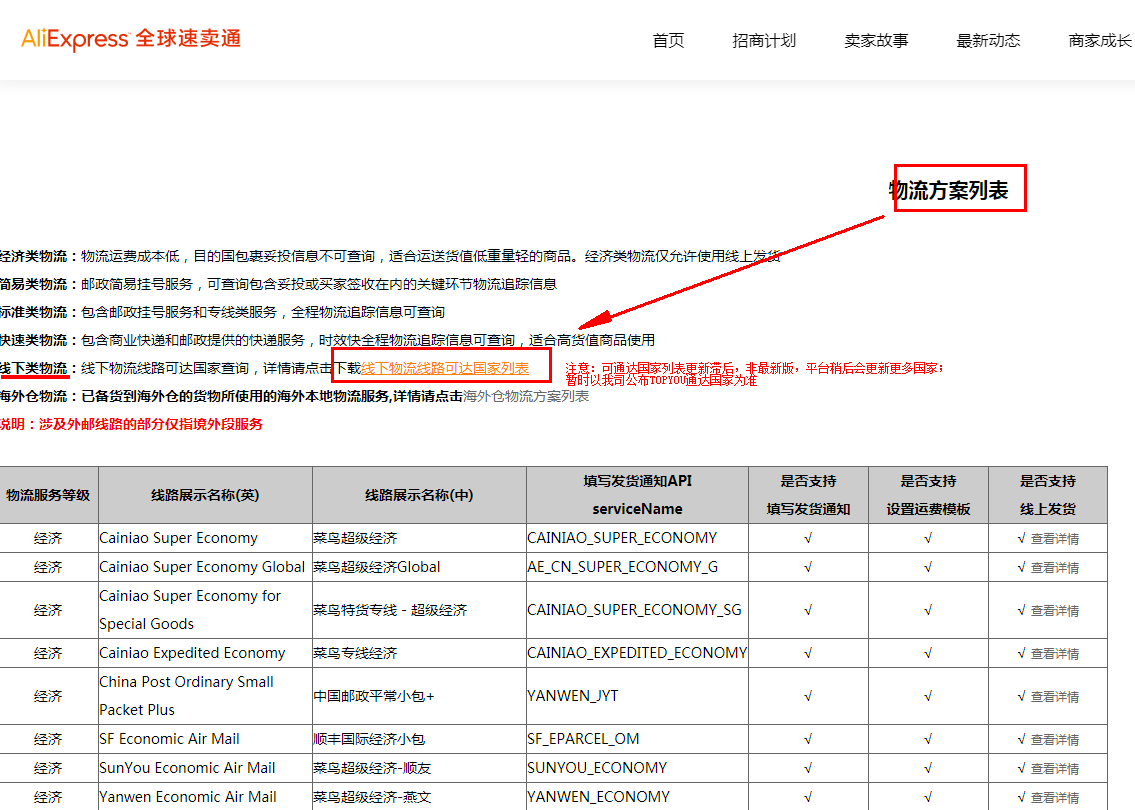Select the CAINIAO_EXPEDITED_ECONOMY cell
The image size is (1135, 810).
(638, 653)
